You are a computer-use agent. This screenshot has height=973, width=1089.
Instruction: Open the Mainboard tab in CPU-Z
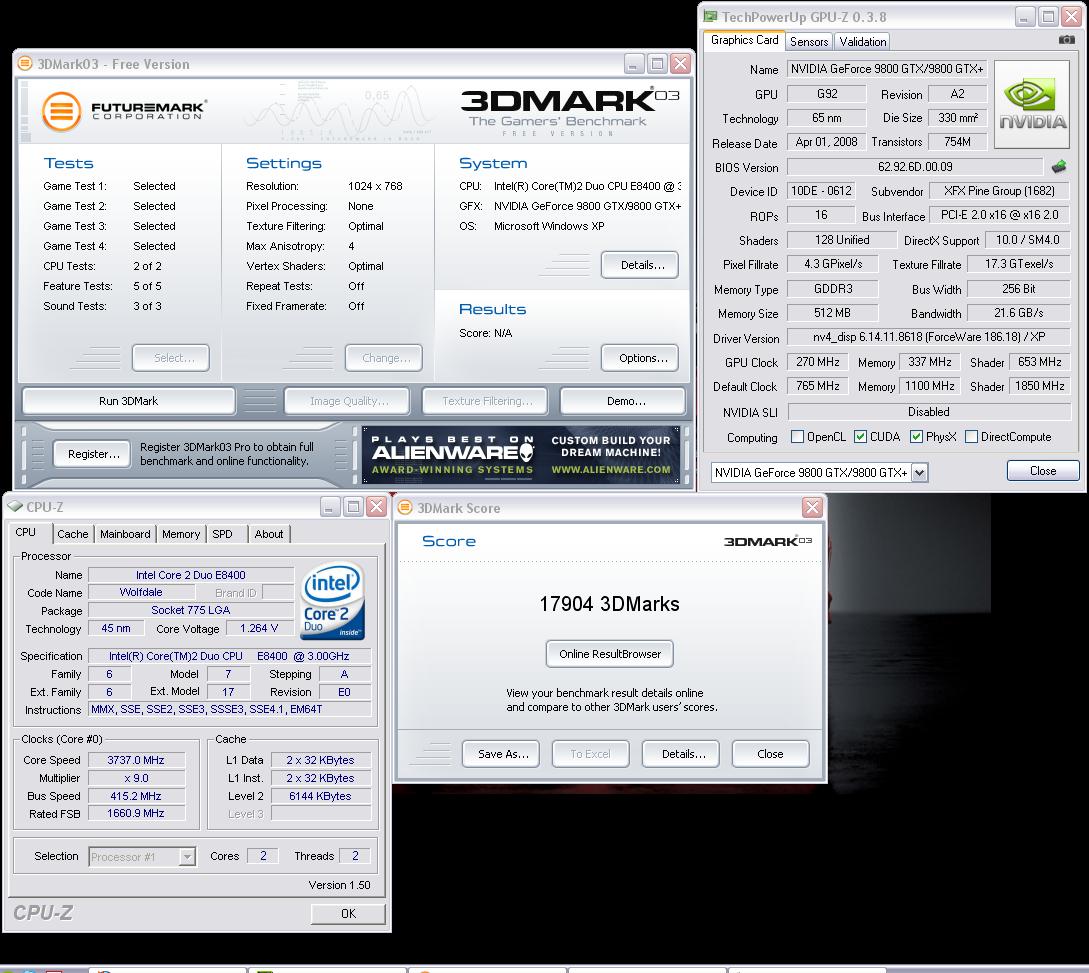[x=125, y=534]
